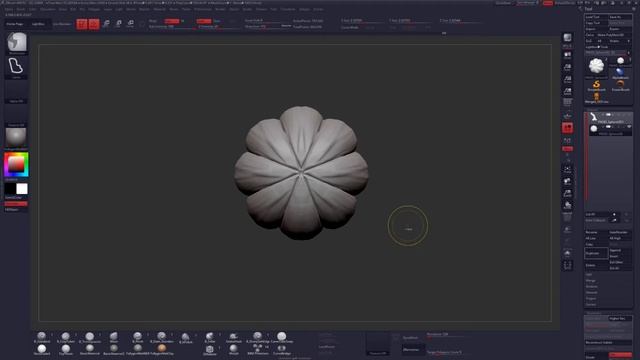
Task: Open the Preferences menu
Action: [202, 9]
